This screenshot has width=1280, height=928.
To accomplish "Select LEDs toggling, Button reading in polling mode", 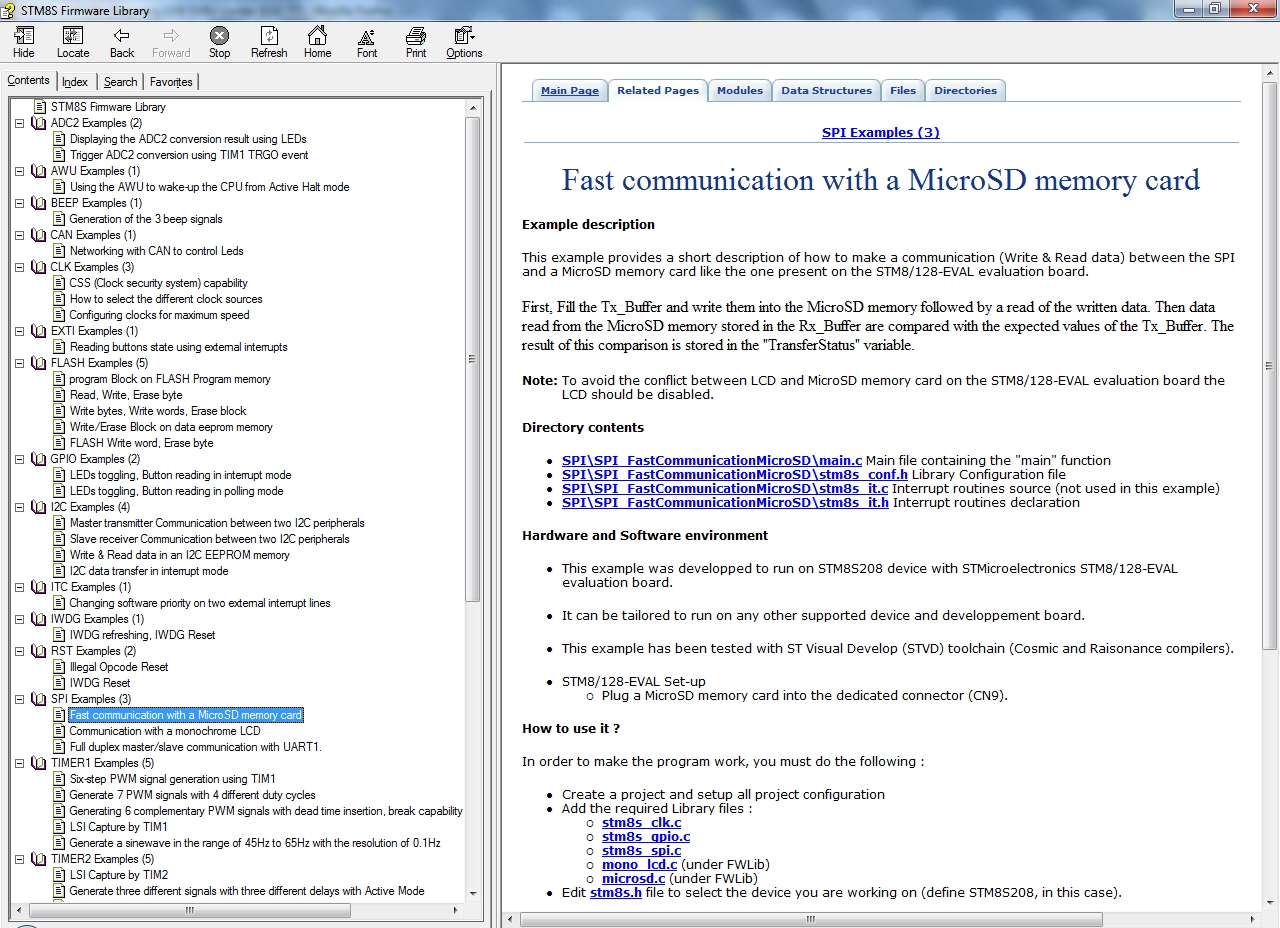I will coord(176,491).
